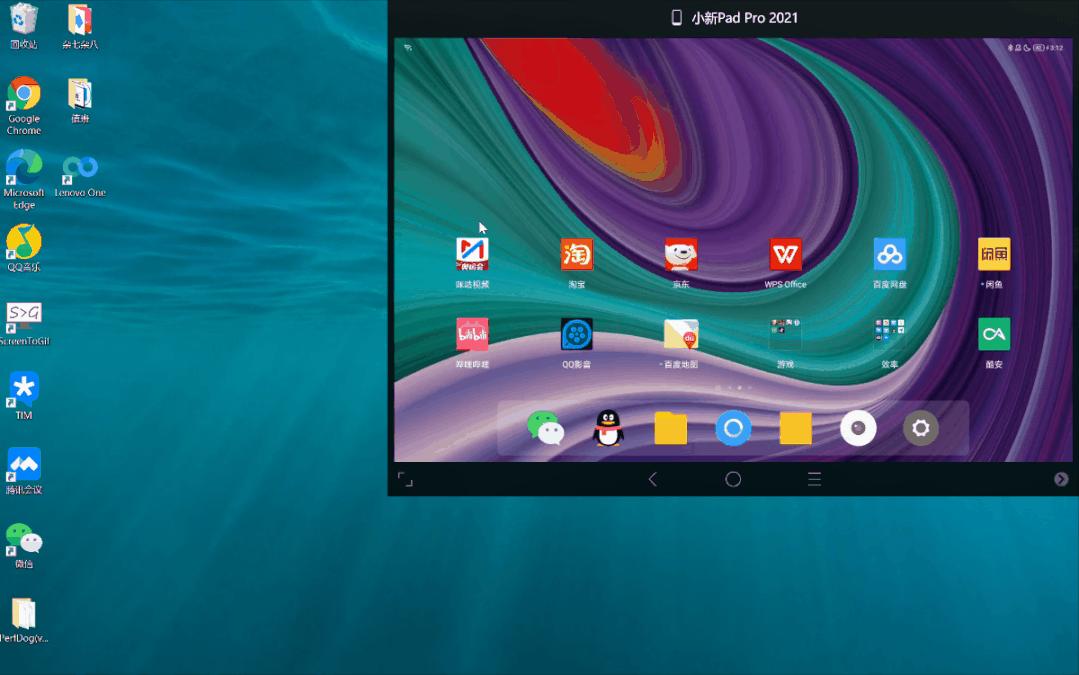Toggle fullscreen mirroring mode
Screen dimensions: 1079x675
pyautogui.click(x=406, y=480)
